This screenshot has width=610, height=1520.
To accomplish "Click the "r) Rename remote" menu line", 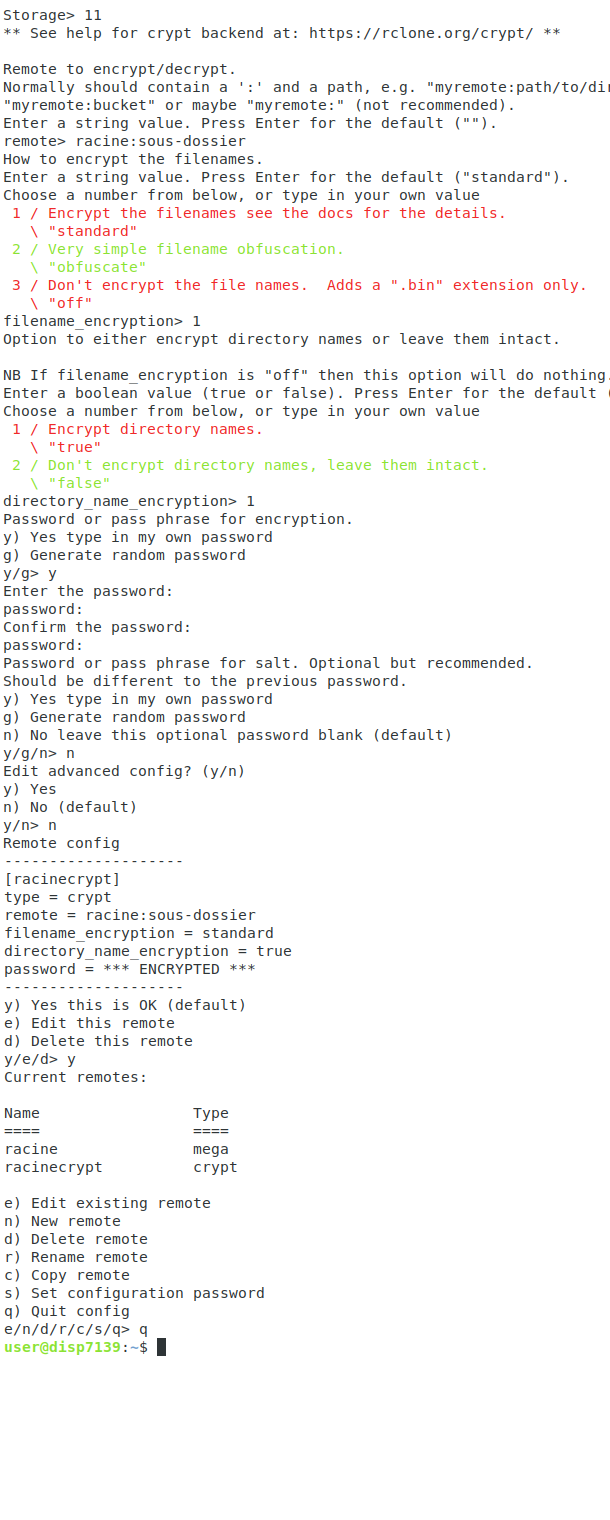I will coord(76,1257).
